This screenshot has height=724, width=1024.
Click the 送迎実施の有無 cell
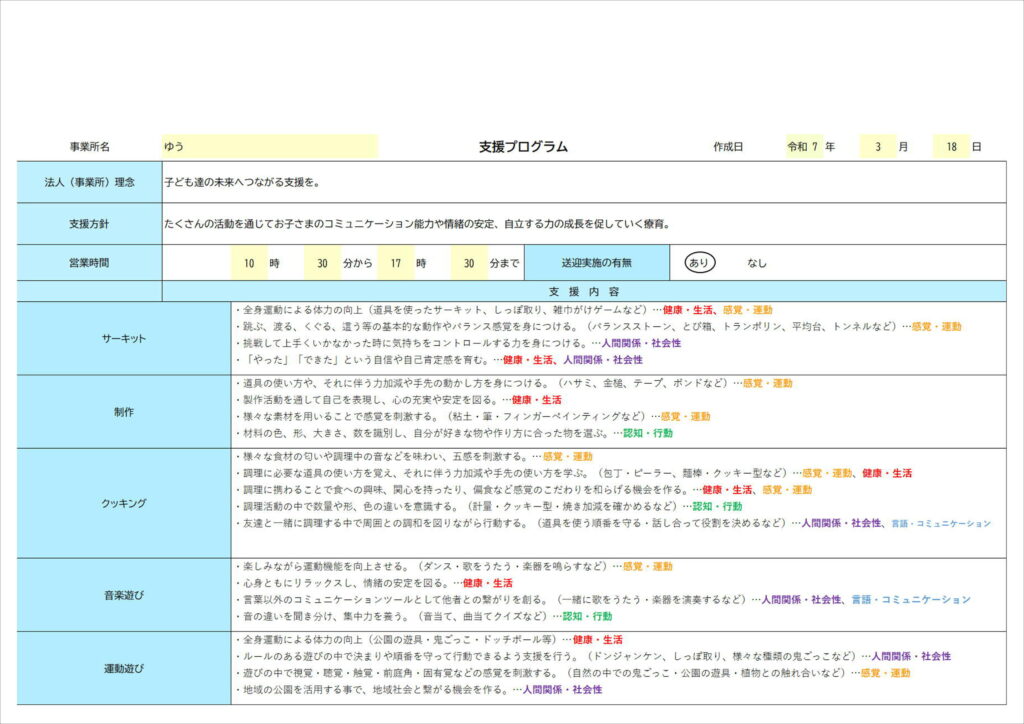pyautogui.click(x=596, y=263)
